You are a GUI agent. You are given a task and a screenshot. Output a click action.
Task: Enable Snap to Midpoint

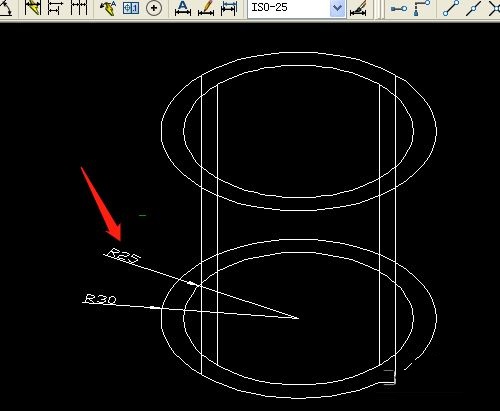[473, 8]
